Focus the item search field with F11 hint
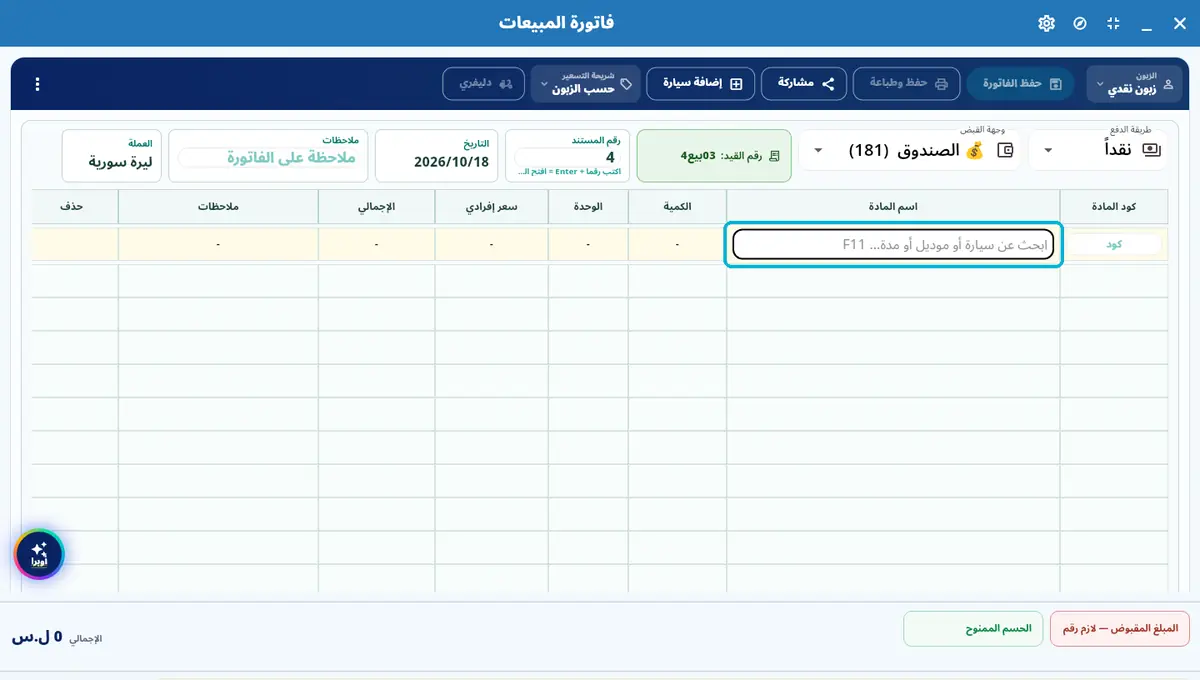This screenshot has height=680, width=1200. pos(893,244)
